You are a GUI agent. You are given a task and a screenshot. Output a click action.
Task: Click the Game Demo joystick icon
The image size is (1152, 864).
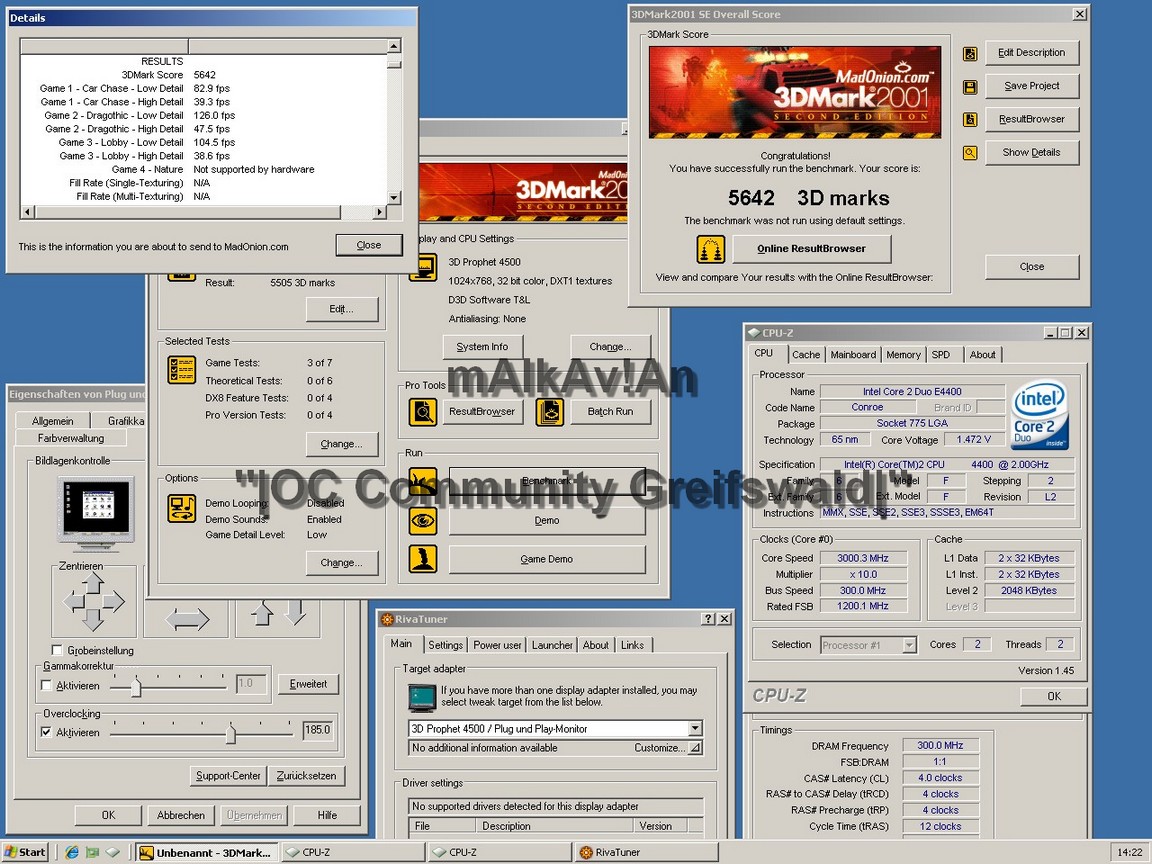pos(423,559)
